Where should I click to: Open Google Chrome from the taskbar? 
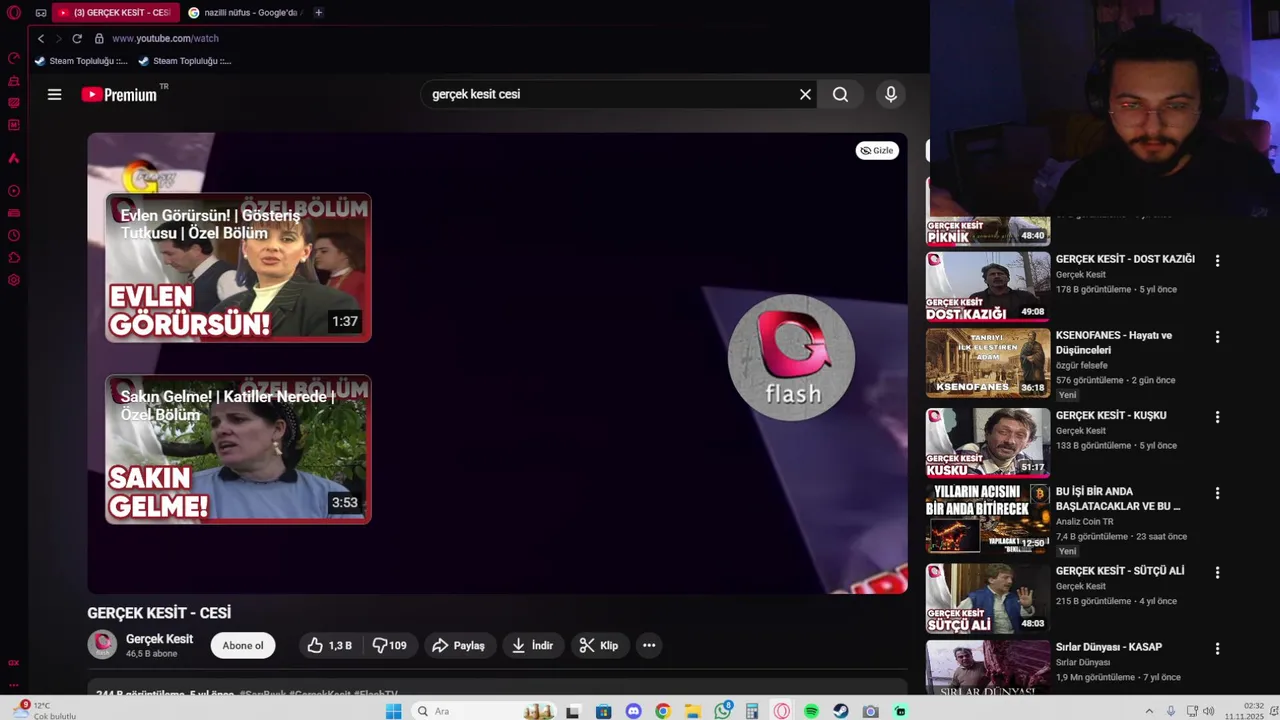pos(663,711)
